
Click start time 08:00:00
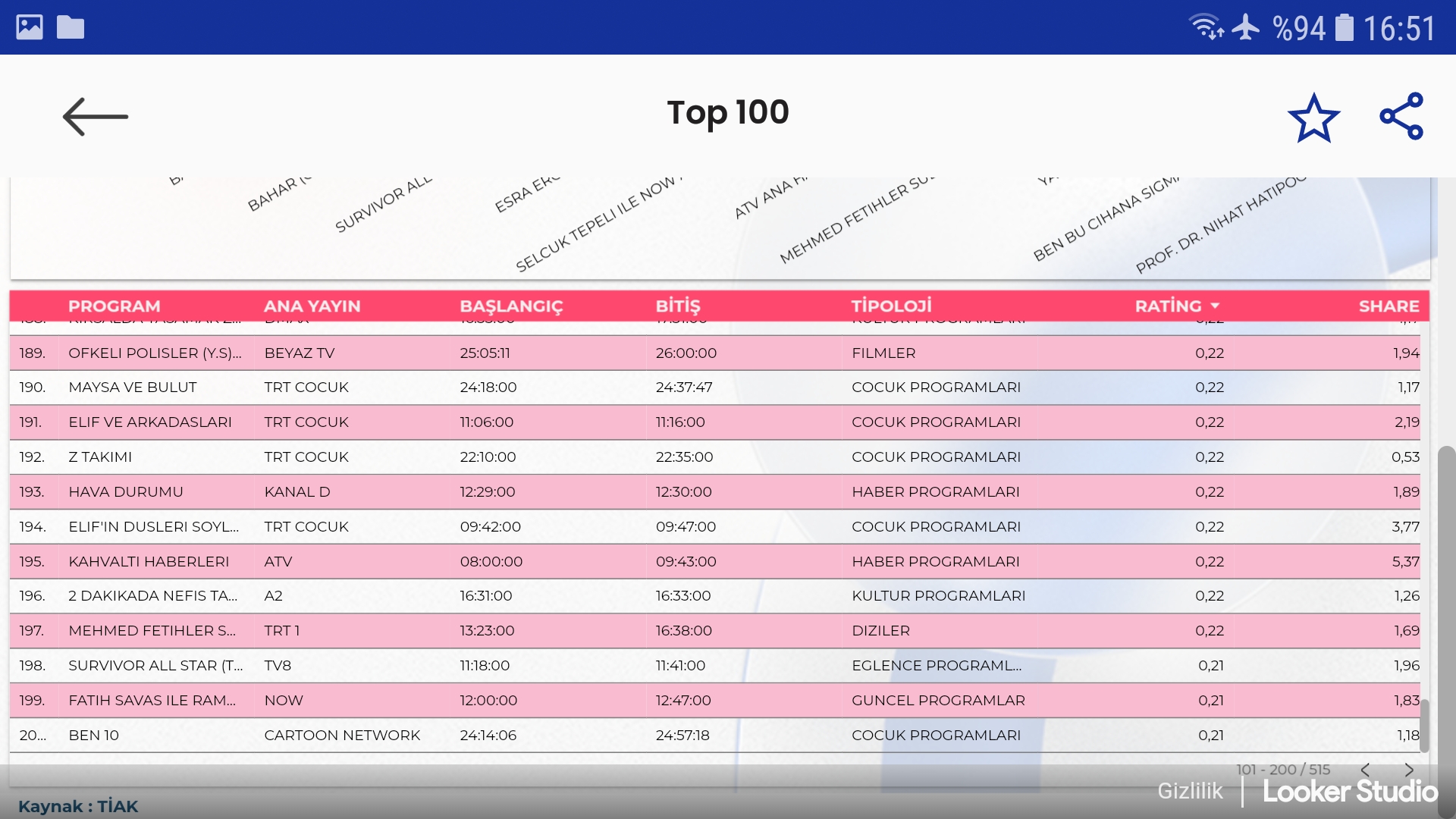491,562
